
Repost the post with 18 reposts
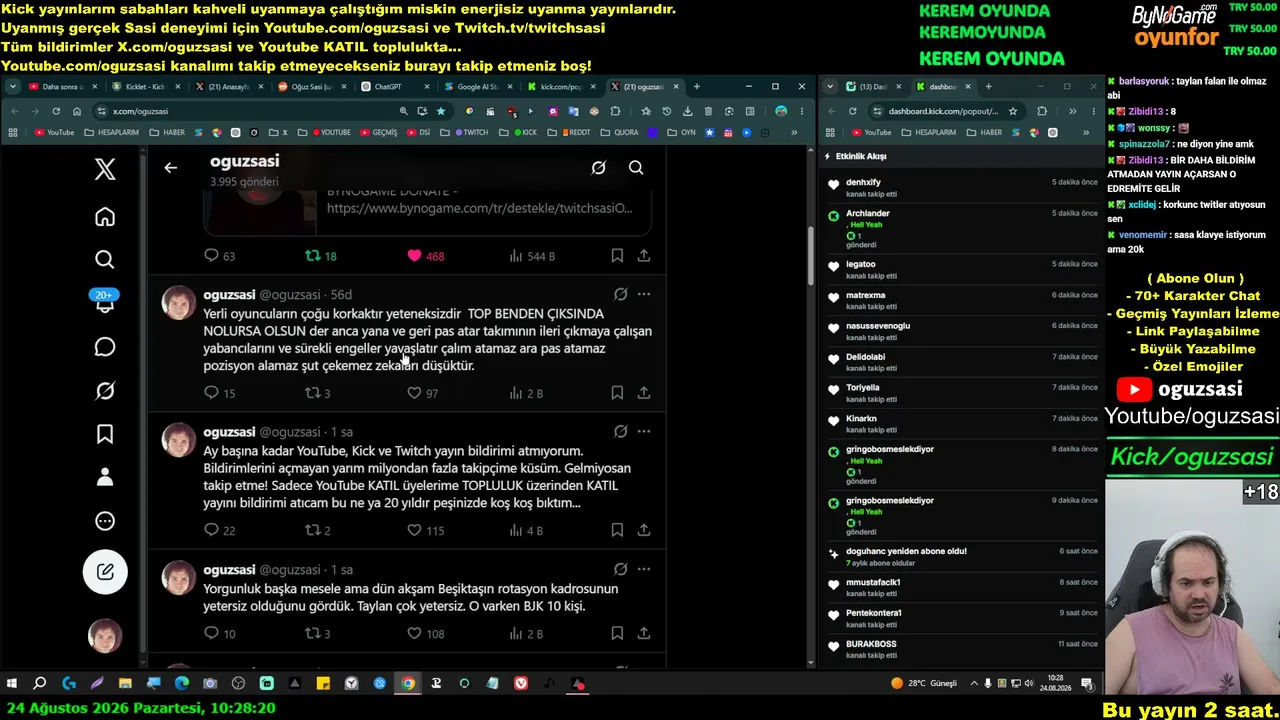(320, 256)
